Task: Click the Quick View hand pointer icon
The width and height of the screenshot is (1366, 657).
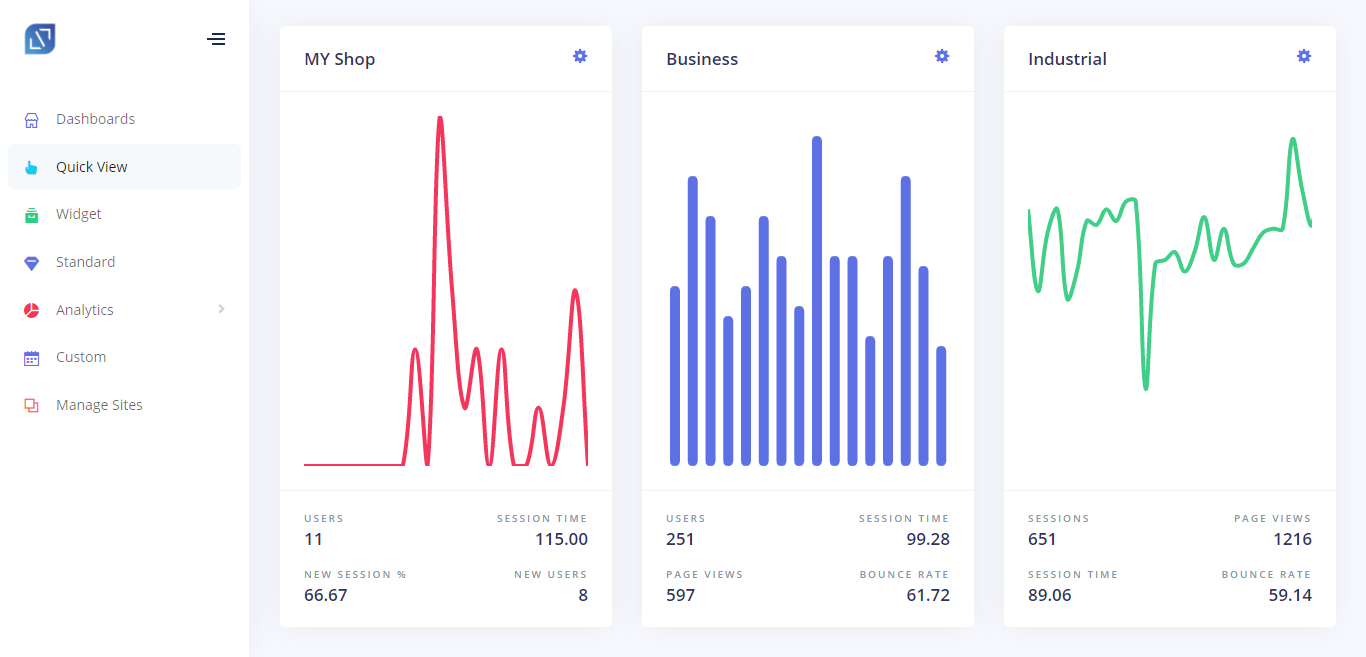Action: point(31,167)
